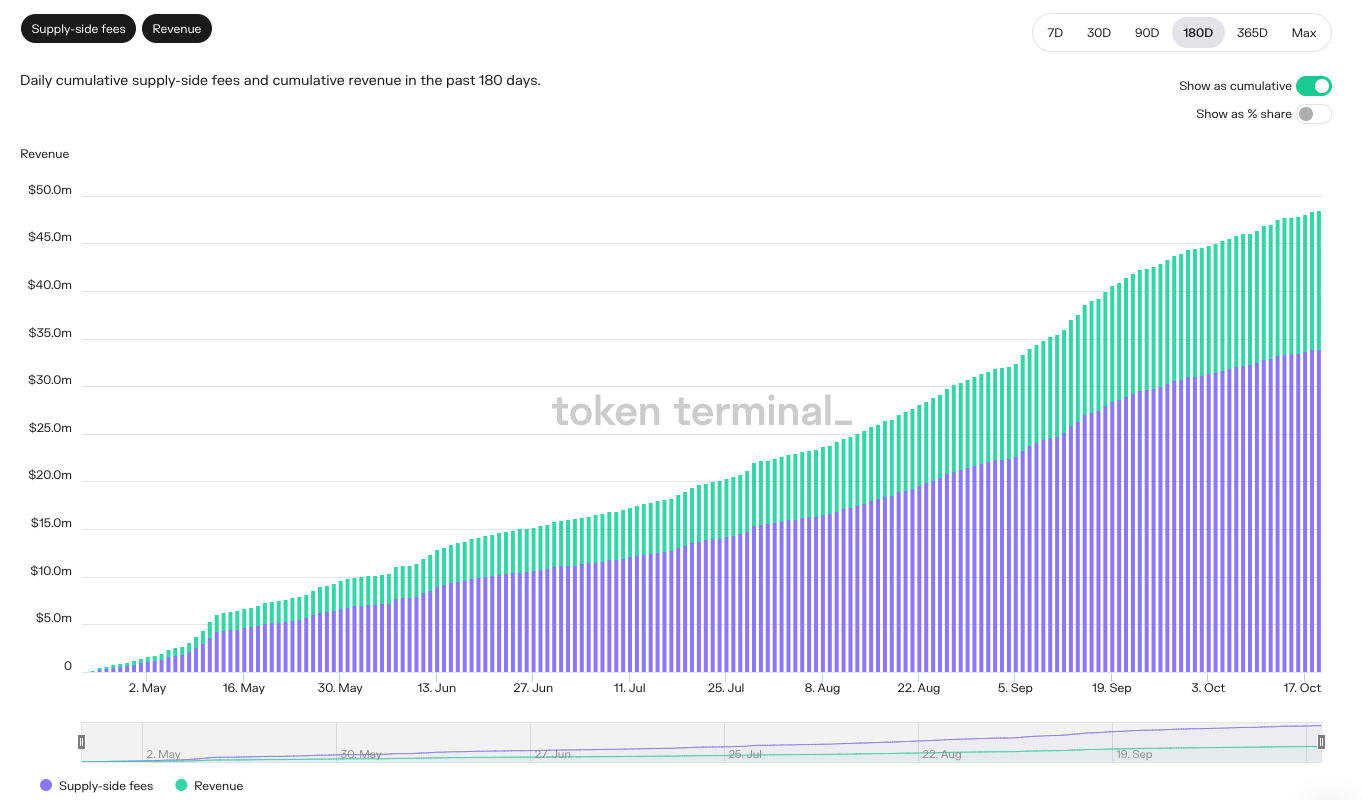The width and height of the screenshot is (1362, 800).
Task: Click the right range navigator handle
Action: point(1321,742)
